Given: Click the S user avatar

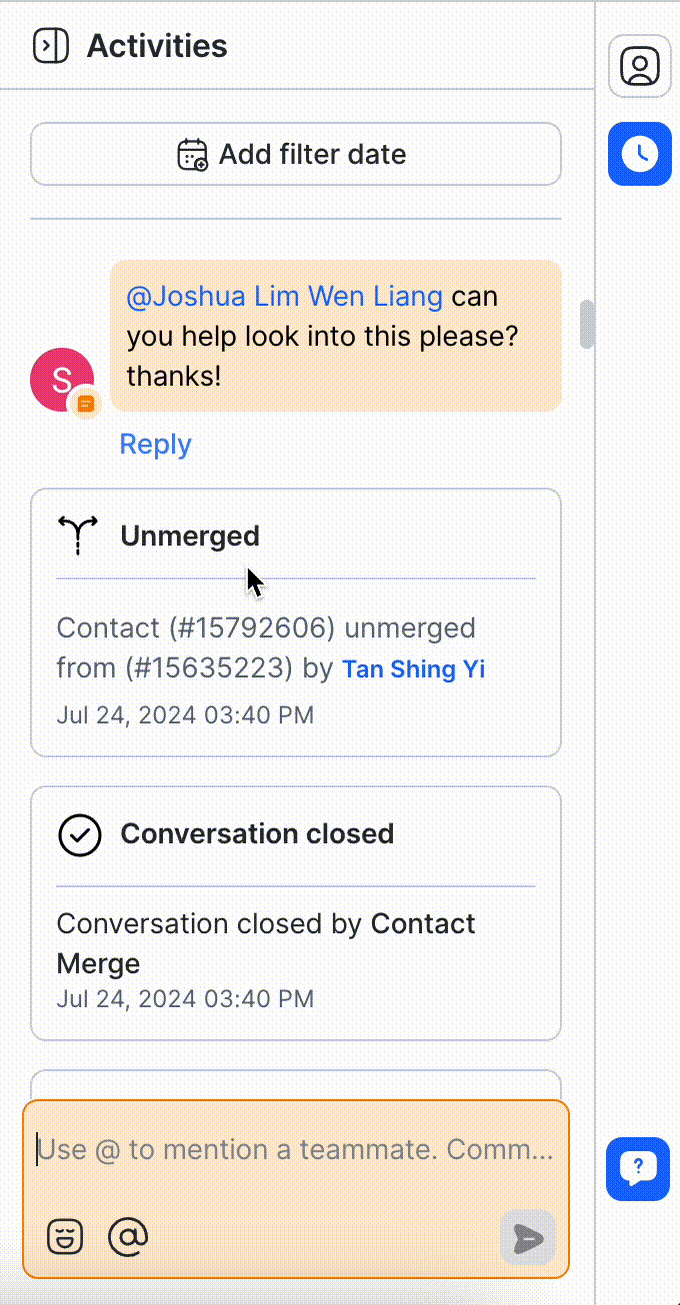Looking at the screenshot, I should (62, 379).
